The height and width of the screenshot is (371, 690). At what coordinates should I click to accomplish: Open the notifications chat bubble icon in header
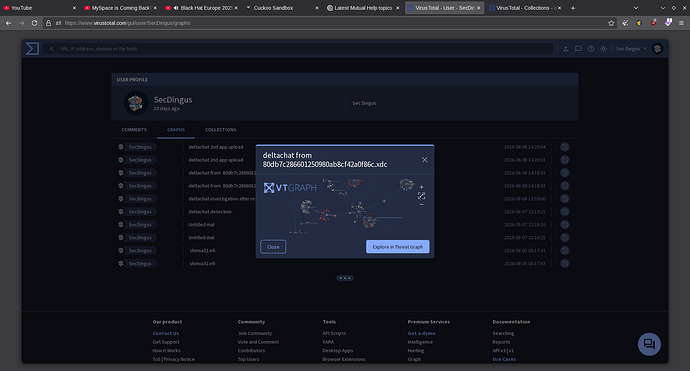[x=578, y=49]
